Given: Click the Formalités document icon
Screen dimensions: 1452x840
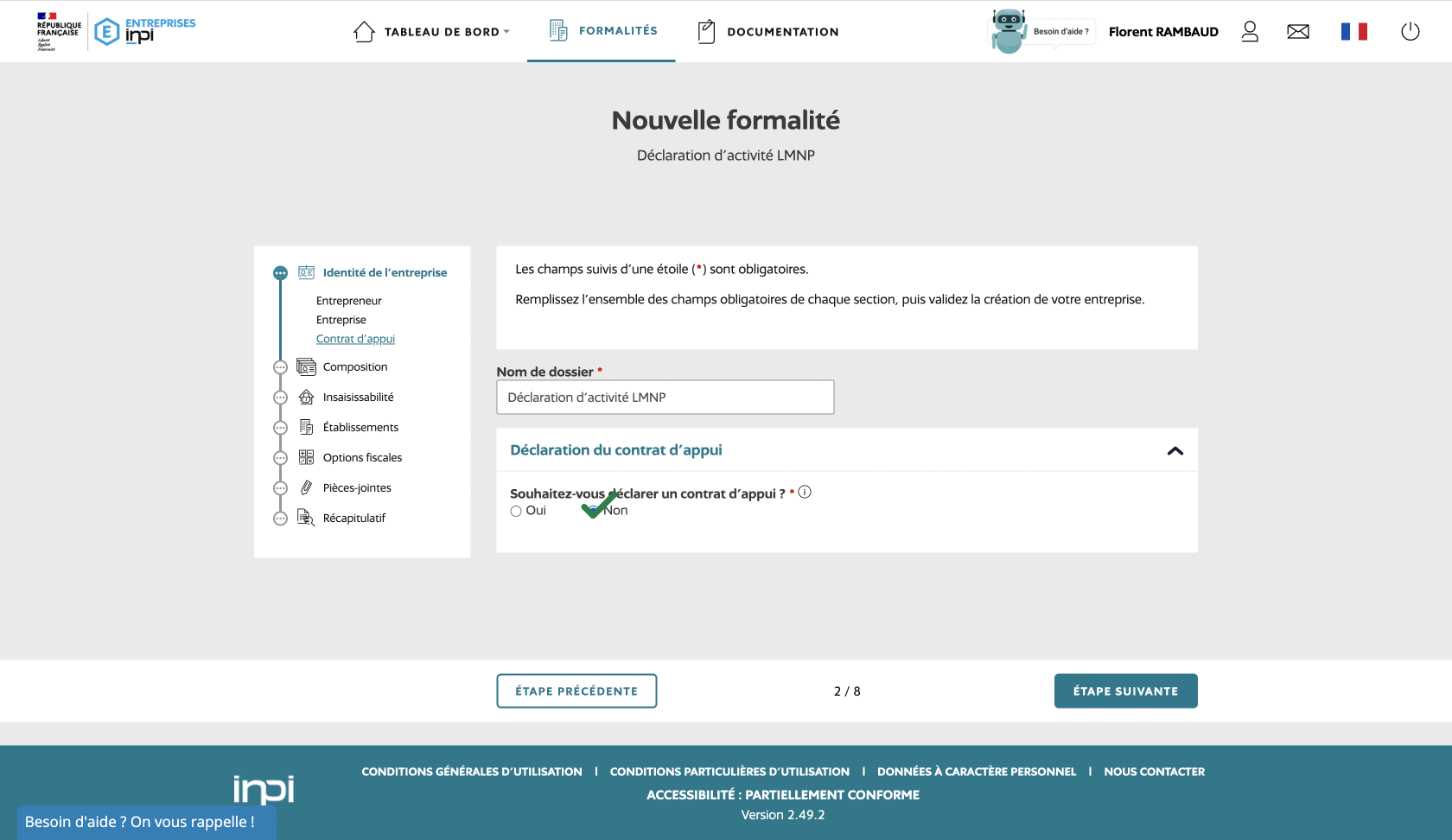Looking at the screenshot, I should pos(558,30).
